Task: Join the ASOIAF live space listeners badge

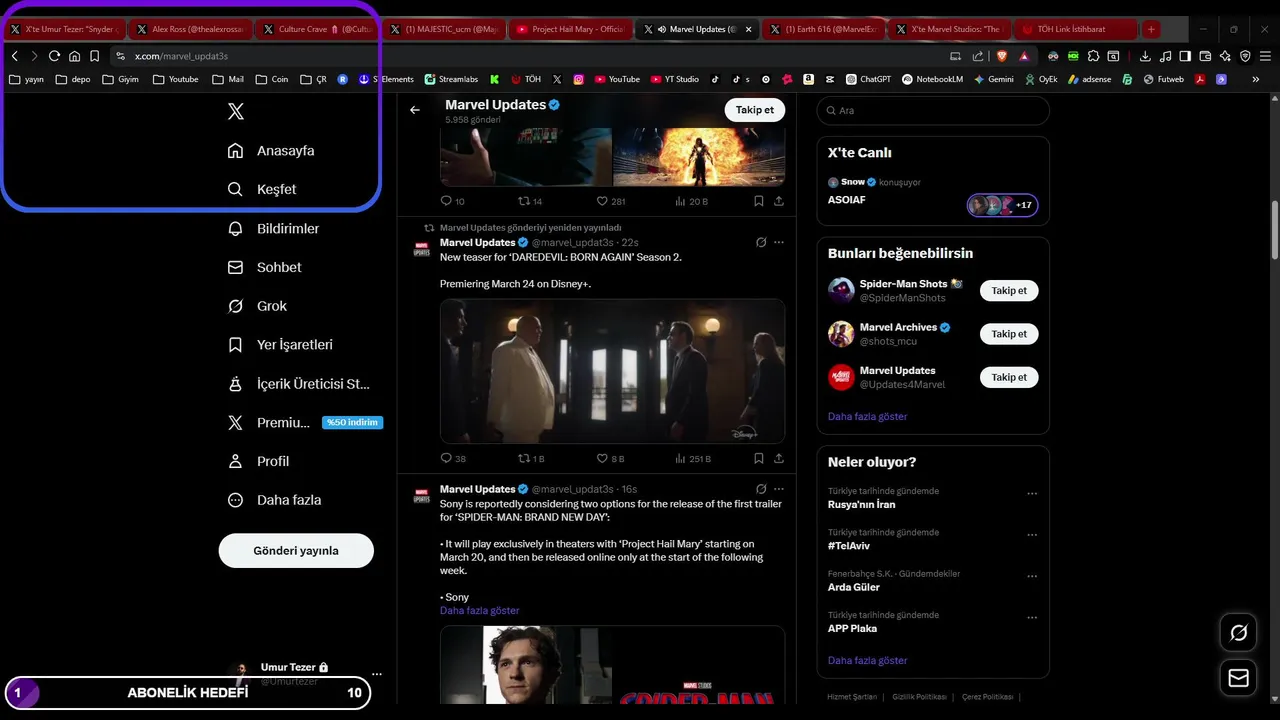Action: point(1002,205)
